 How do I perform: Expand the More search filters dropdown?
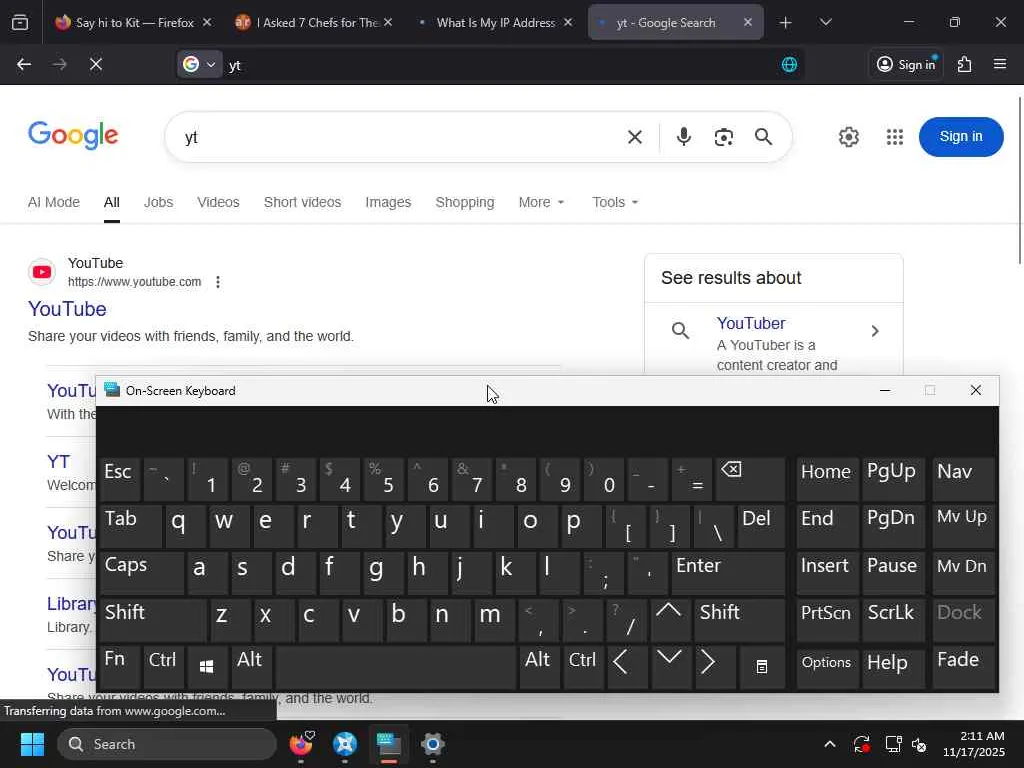click(x=541, y=202)
